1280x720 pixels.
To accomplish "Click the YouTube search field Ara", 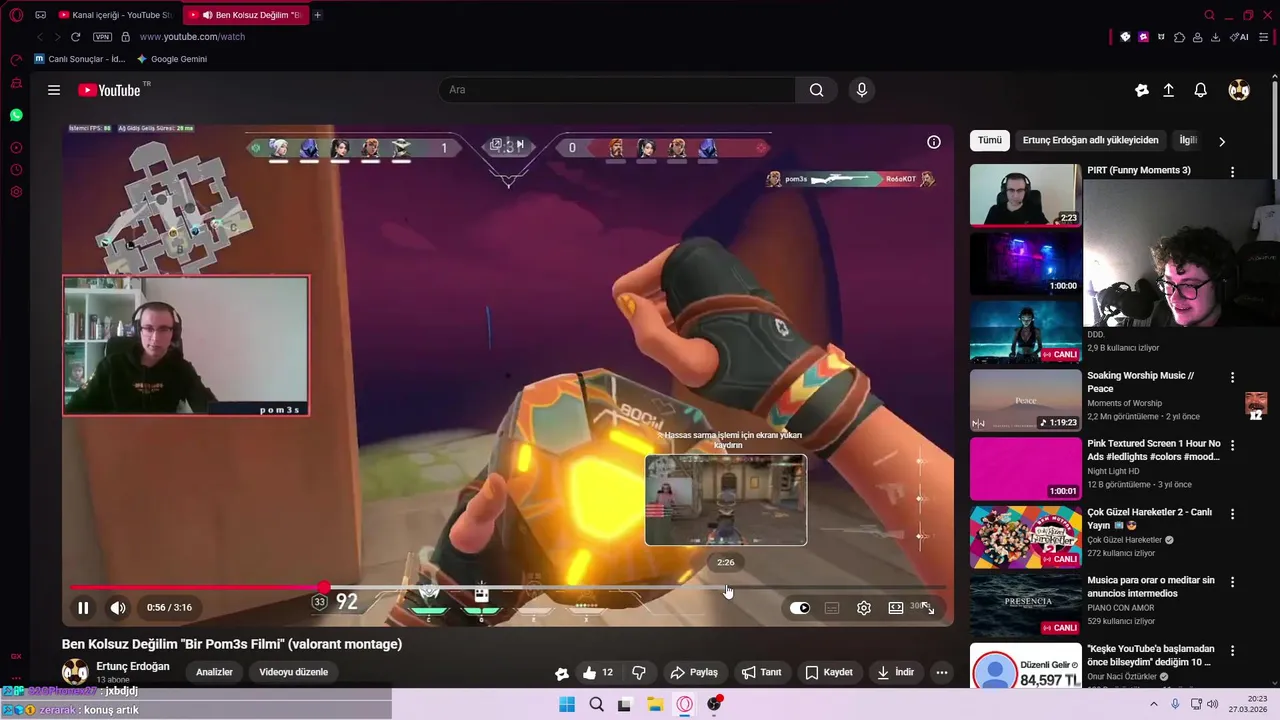I will [618, 90].
